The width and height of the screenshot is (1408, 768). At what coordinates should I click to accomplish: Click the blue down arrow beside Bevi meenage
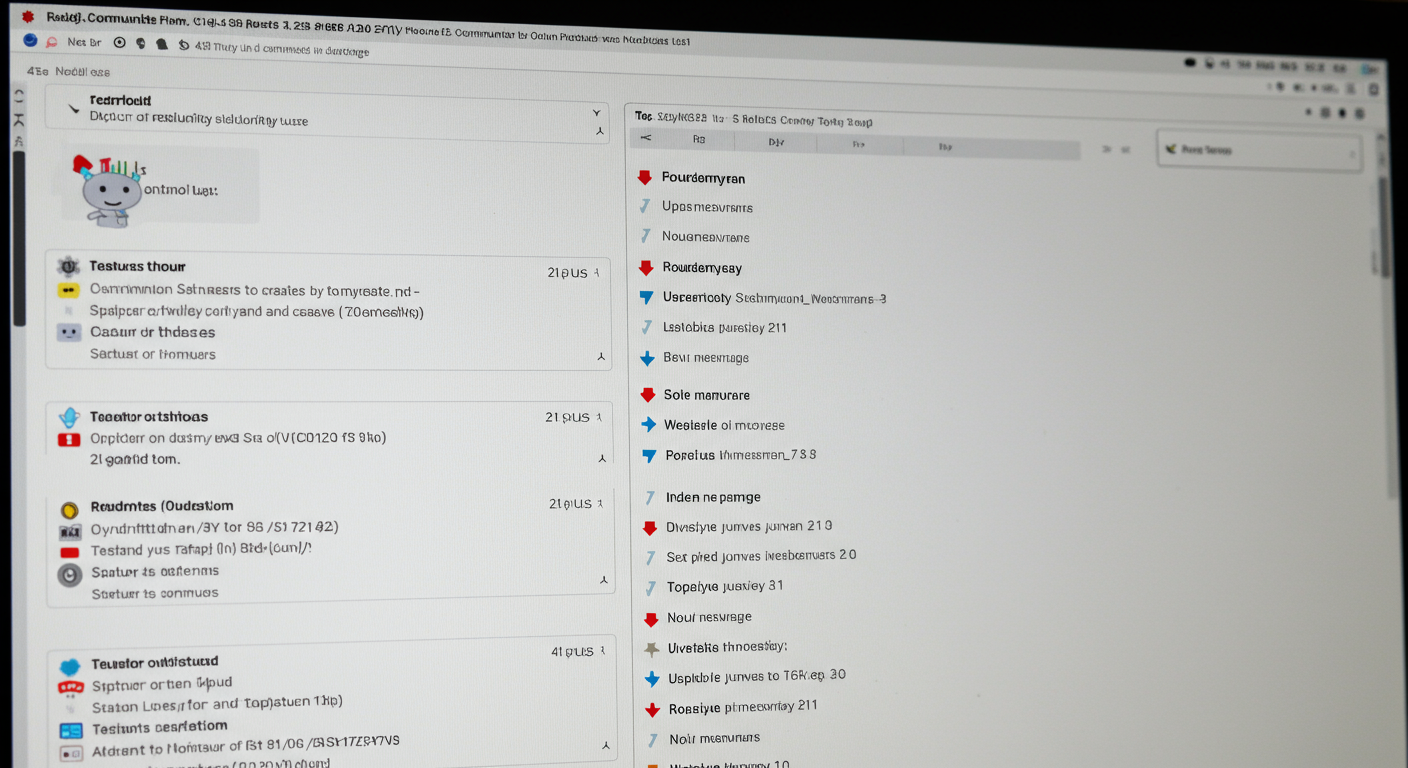coord(647,358)
